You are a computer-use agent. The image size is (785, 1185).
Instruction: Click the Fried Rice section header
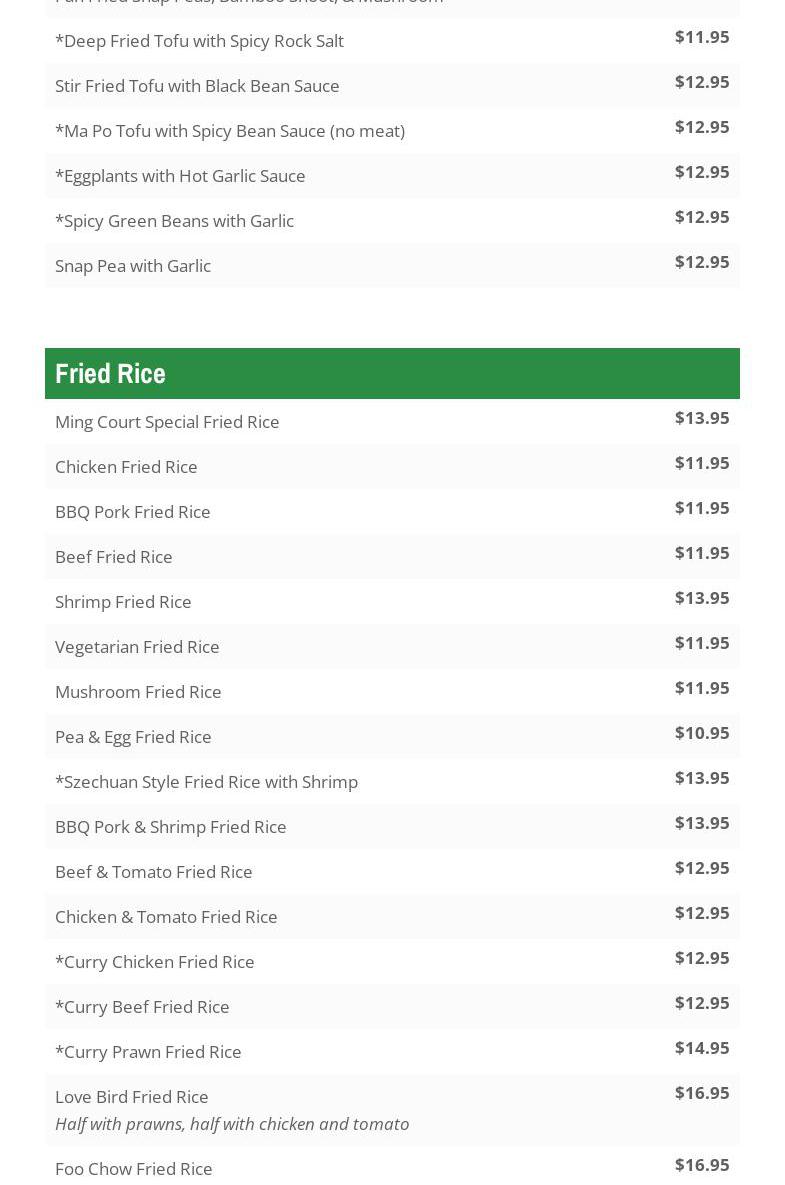click(x=110, y=373)
